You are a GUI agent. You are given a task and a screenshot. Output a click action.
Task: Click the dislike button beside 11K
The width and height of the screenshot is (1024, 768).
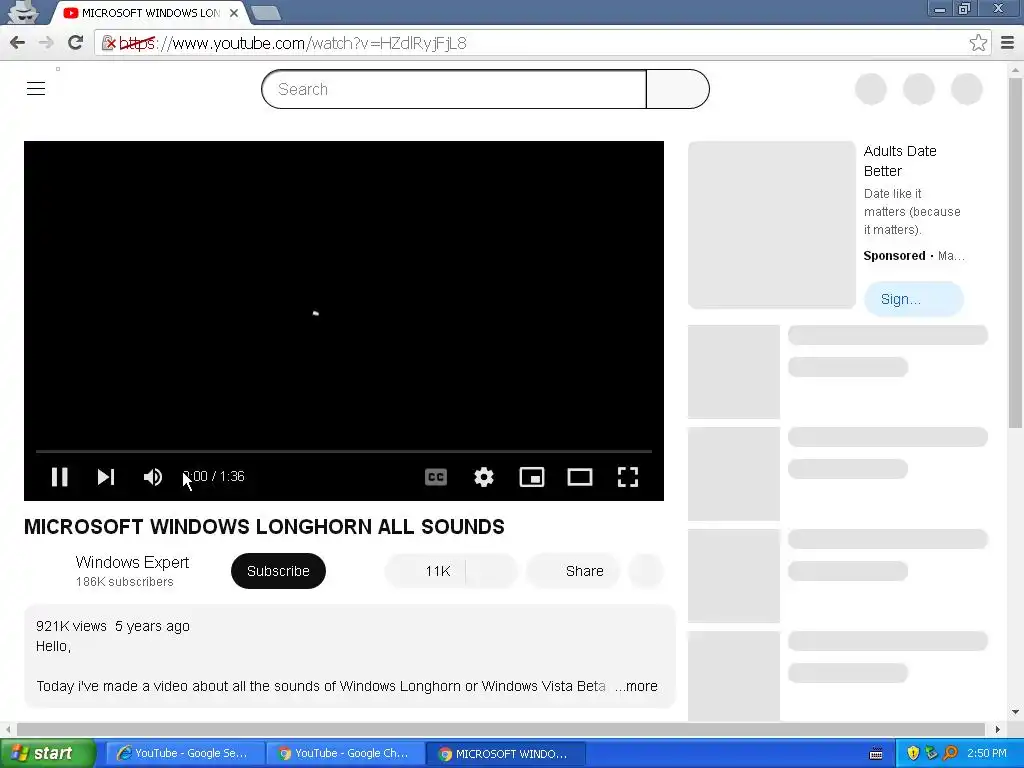click(492, 571)
